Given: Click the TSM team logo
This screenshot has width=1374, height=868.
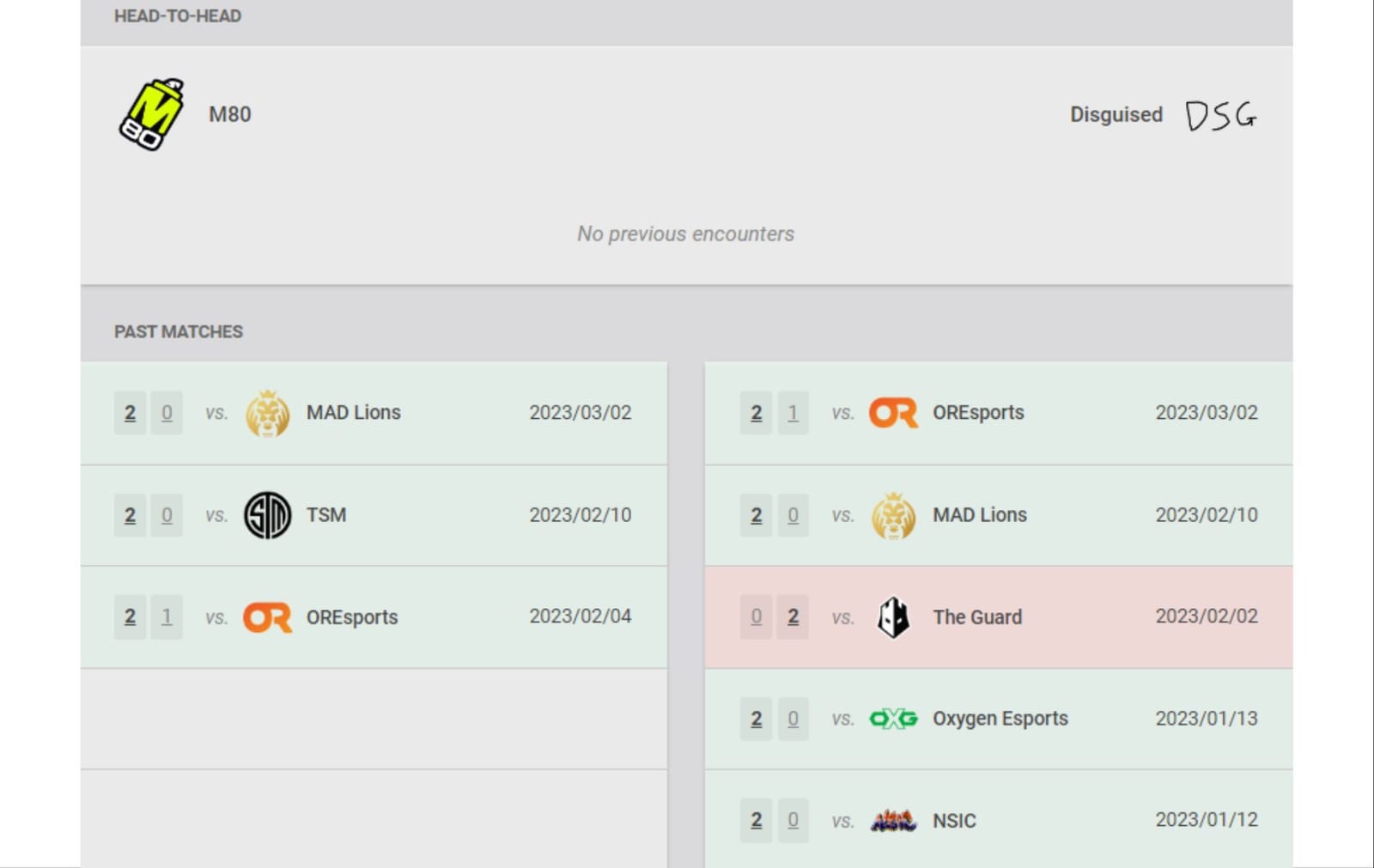Looking at the screenshot, I should pyautogui.click(x=267, y=514).
